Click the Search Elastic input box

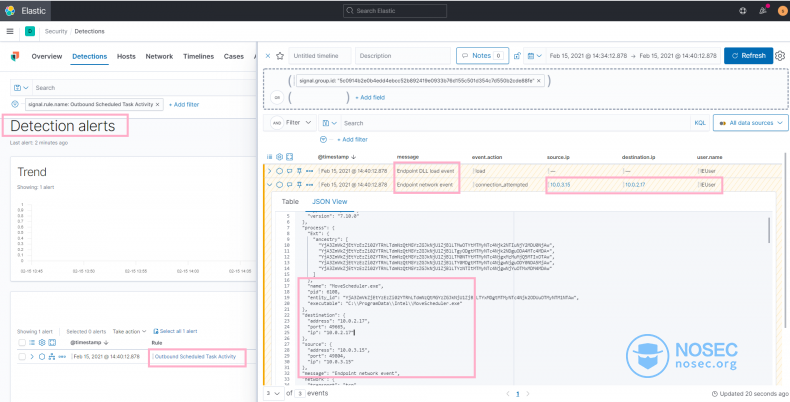(x=394, y=11)
